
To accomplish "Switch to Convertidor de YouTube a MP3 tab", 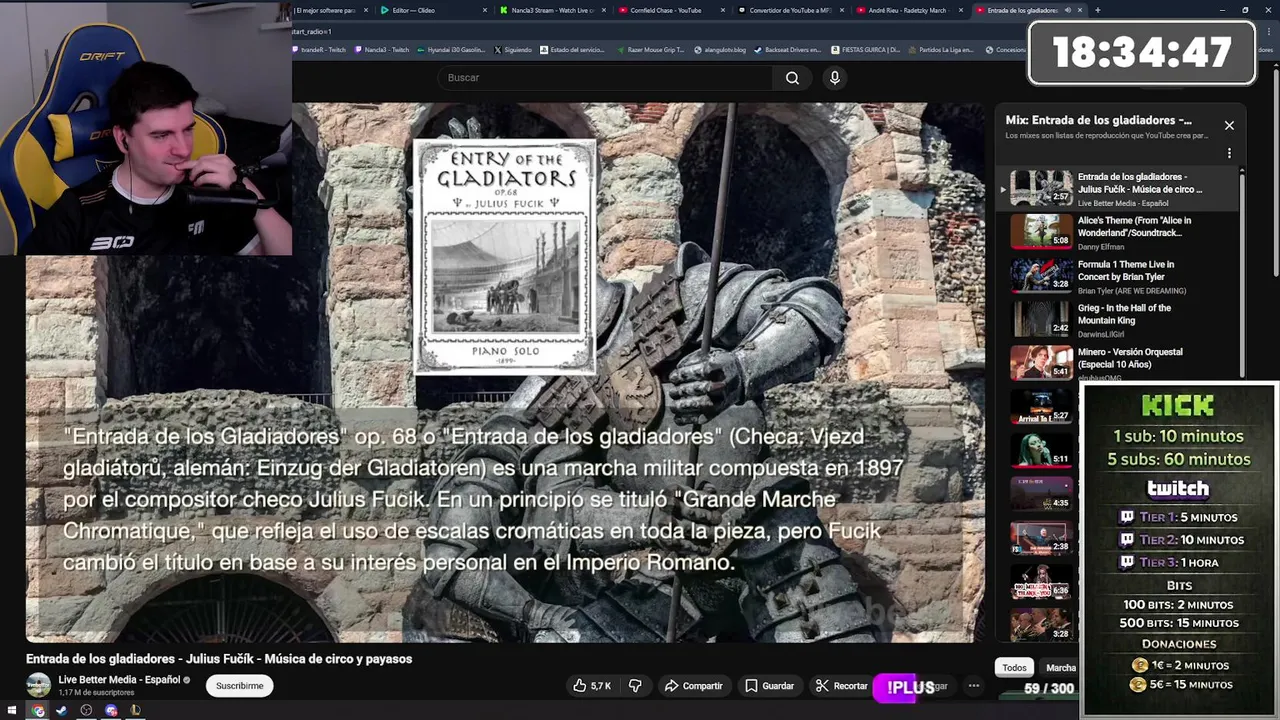I will (x=788, y=10).
